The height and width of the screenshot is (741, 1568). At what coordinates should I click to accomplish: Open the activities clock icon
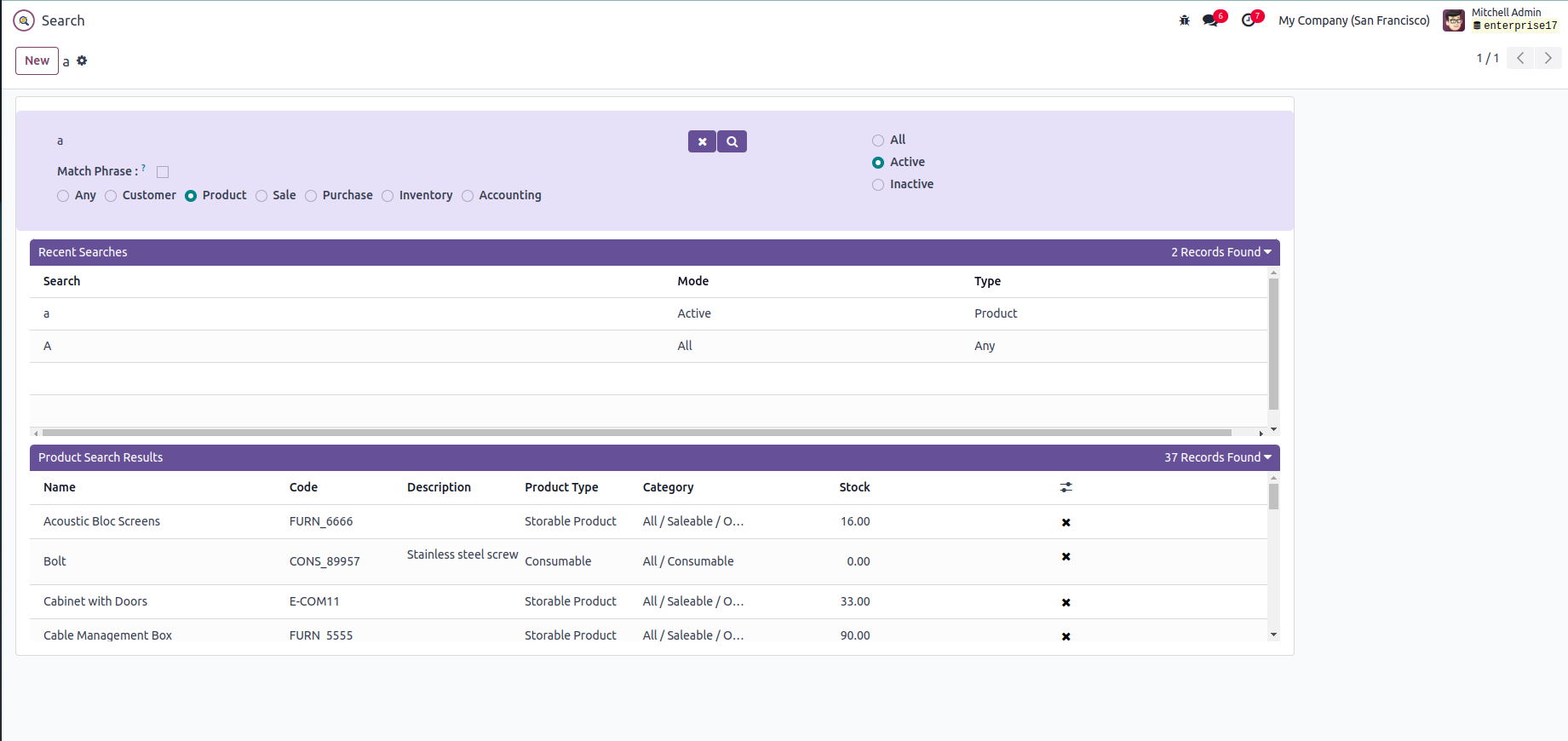1249,20
